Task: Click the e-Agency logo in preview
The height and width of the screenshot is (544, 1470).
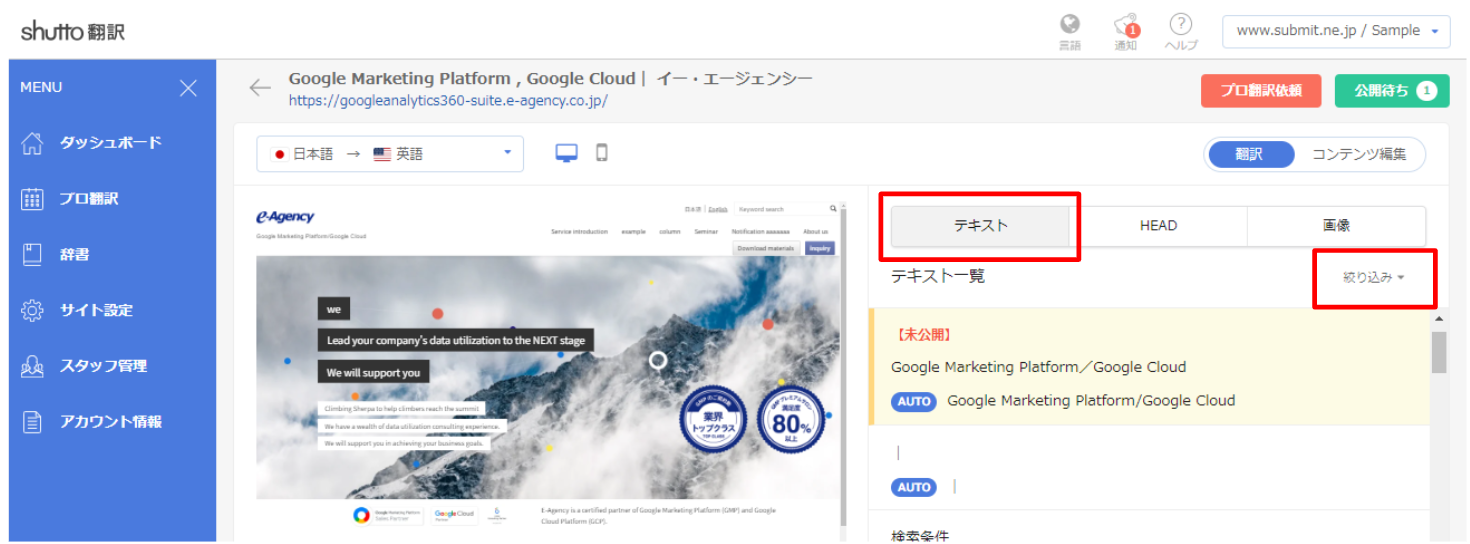Action: pyautogui.click(x=285, y=217)
